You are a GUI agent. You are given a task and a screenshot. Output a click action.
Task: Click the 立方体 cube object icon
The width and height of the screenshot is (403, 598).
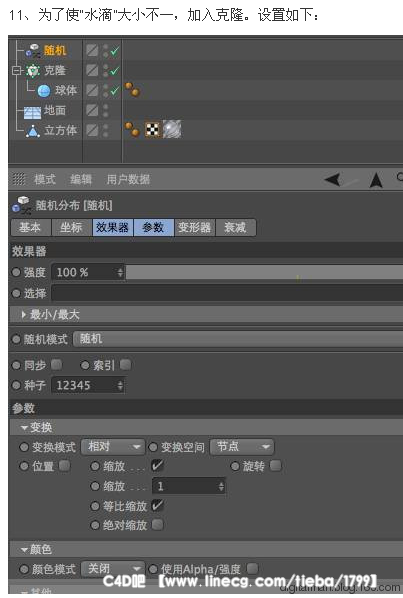click(33, 131)
